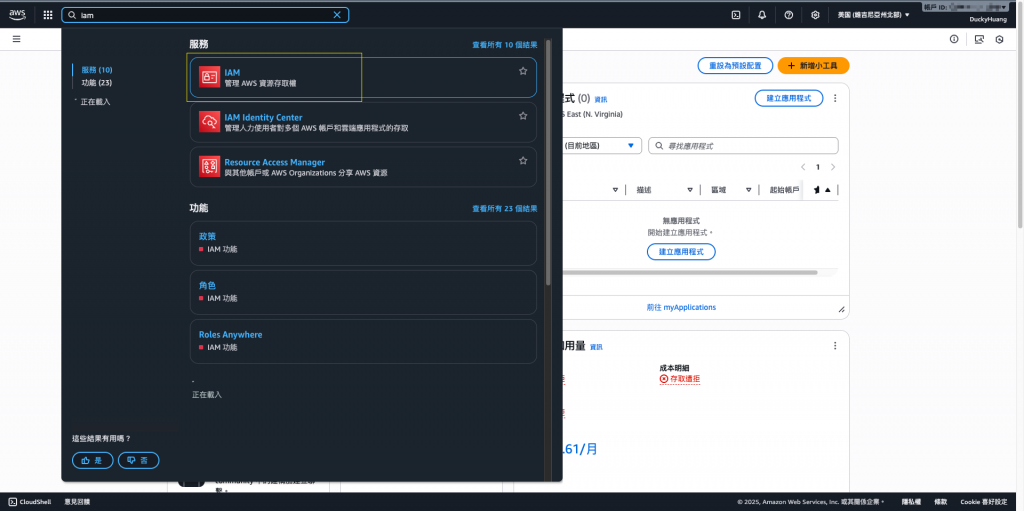The image size is (1024, 511).
Task: Click thumbs down 否 feedback button
Action: point(138,460)
